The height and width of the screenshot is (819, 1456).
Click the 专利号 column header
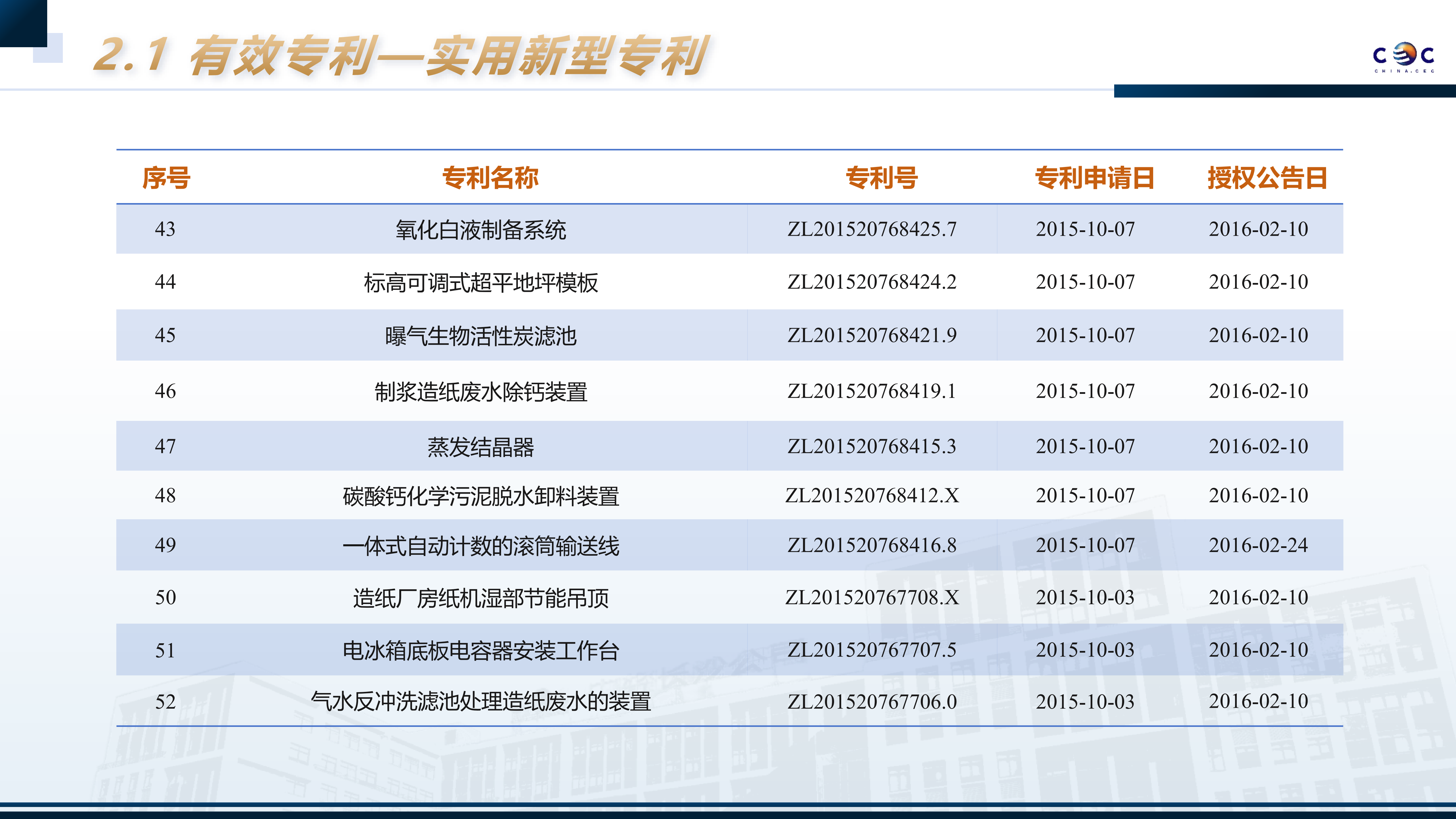pos(881,177)
